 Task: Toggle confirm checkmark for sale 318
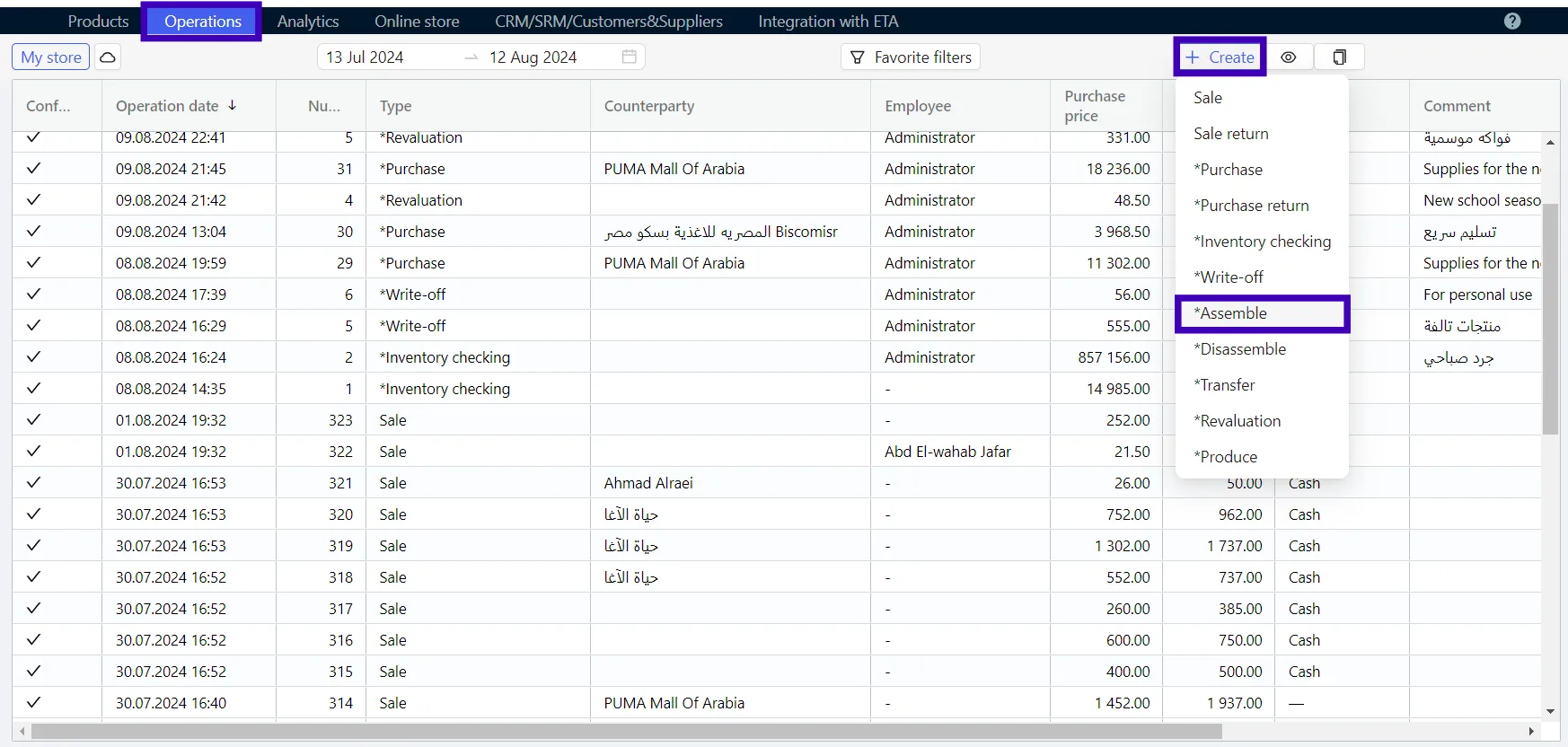coord(34,576)
